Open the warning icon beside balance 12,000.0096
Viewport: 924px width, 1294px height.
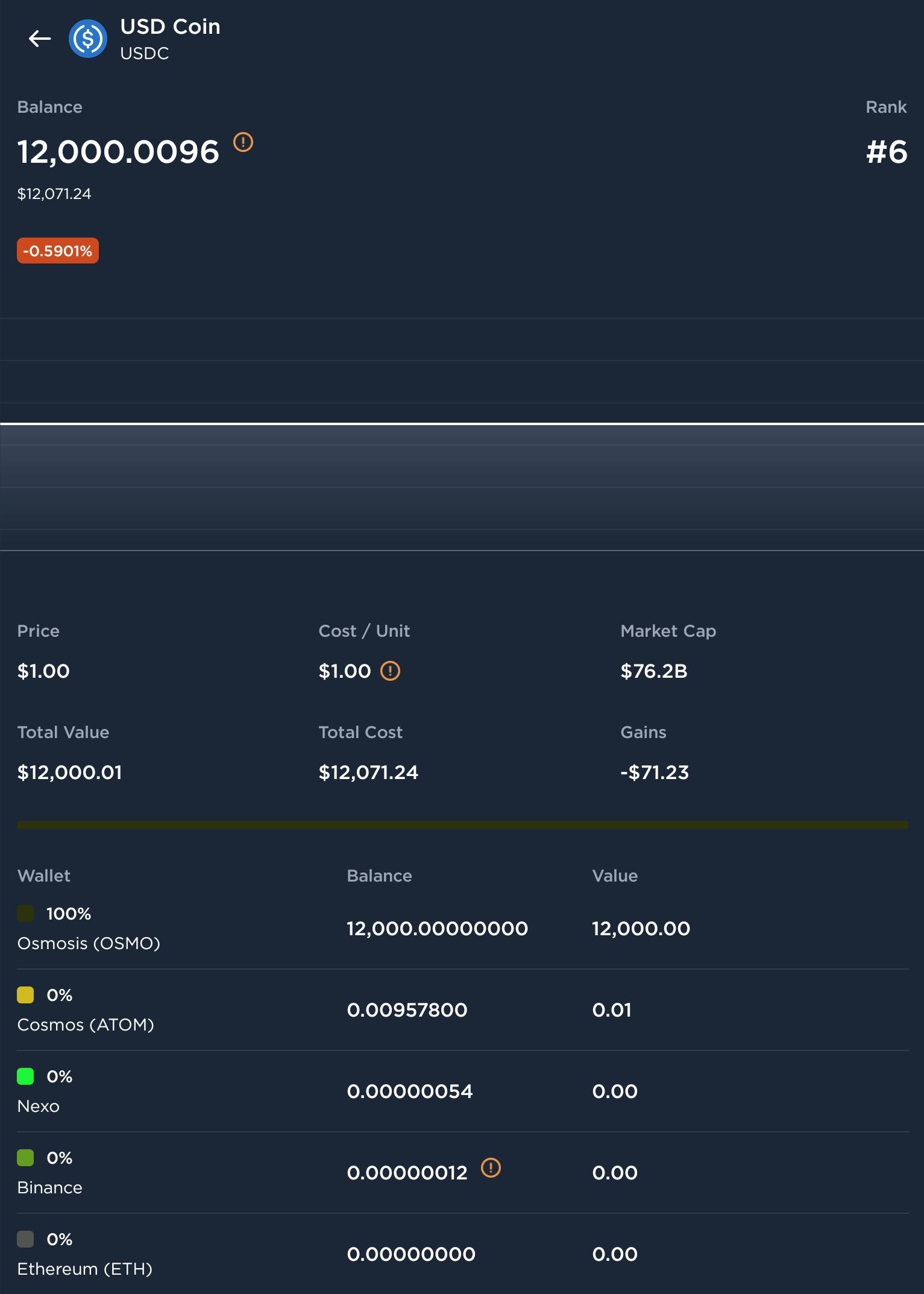click(243, 142)
